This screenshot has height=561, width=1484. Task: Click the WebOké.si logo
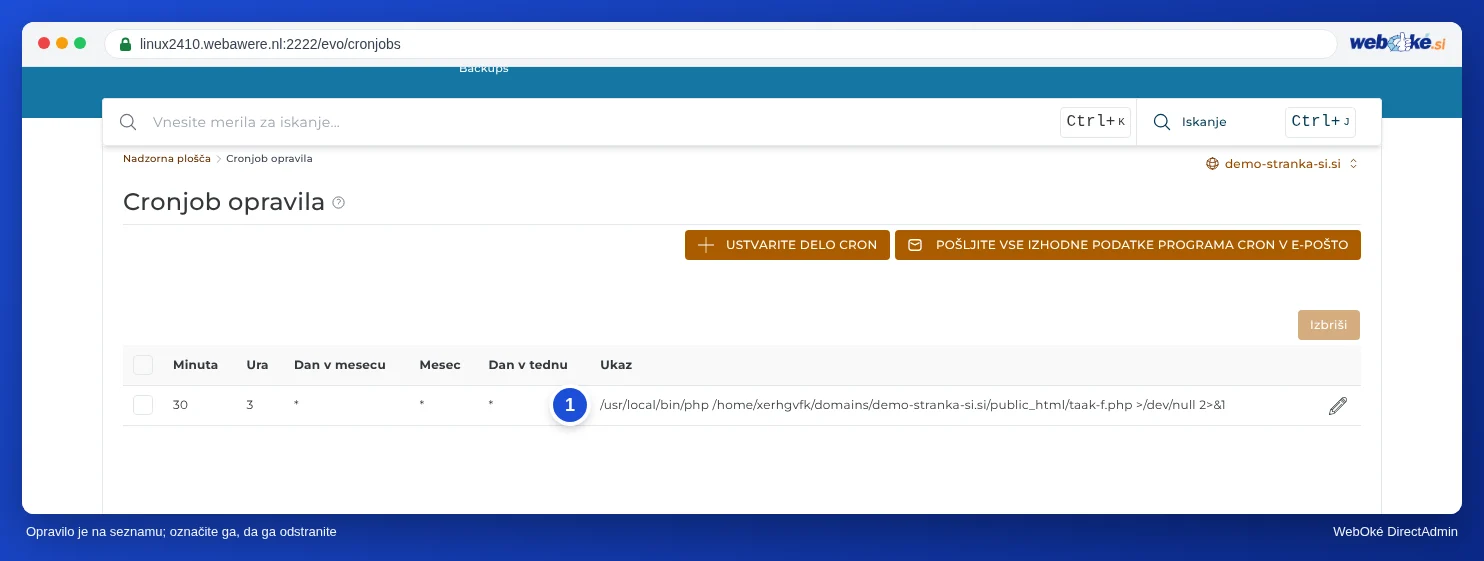tap(1397, 43)
